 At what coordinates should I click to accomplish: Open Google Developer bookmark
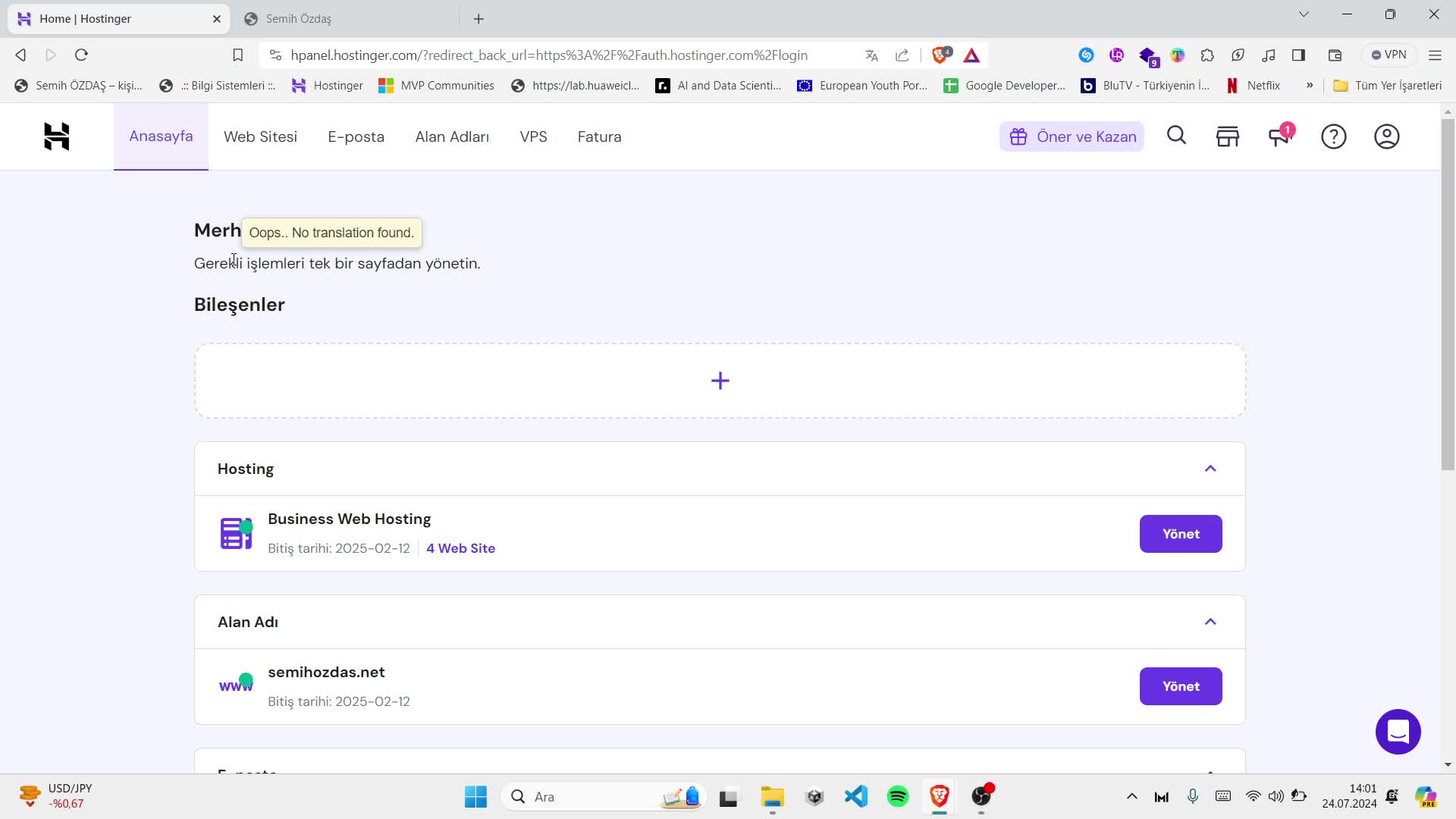coord(1004,86)
